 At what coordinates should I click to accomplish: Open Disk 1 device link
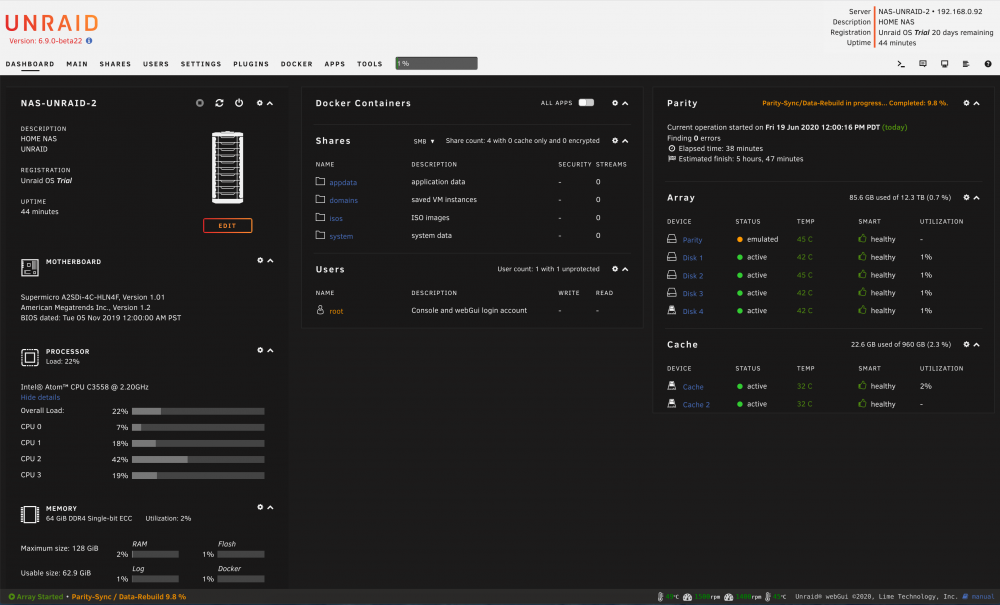(x=693, y=258)
